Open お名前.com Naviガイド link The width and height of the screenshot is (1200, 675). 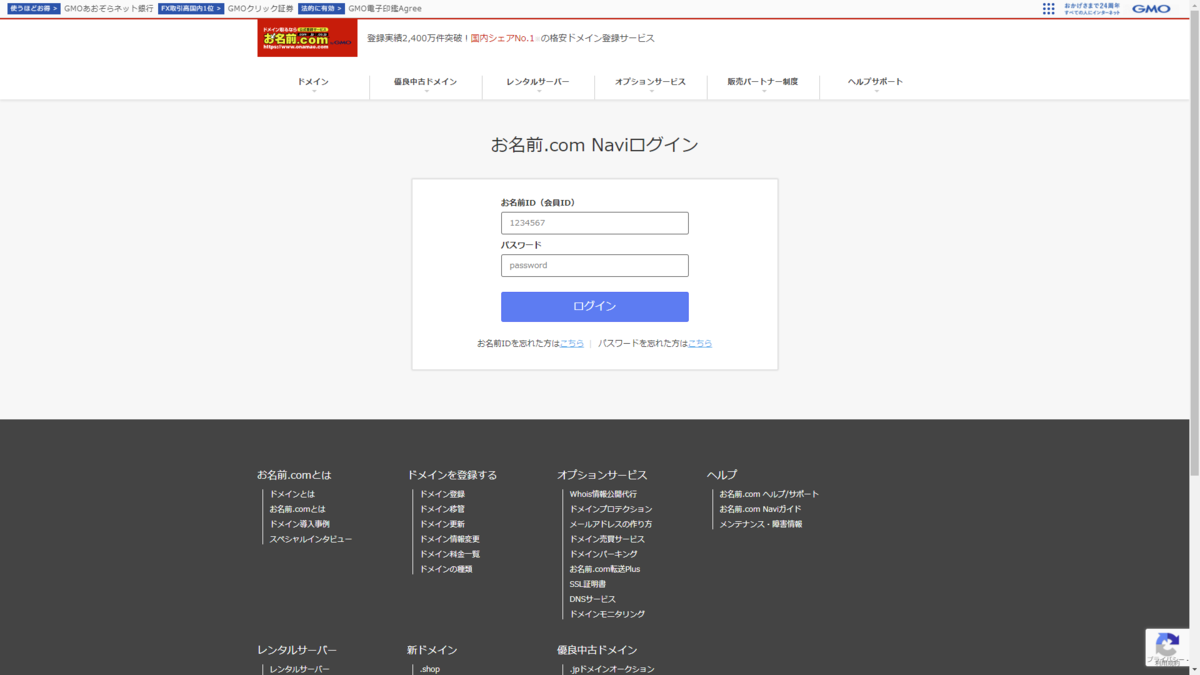[x=760, y=509]
